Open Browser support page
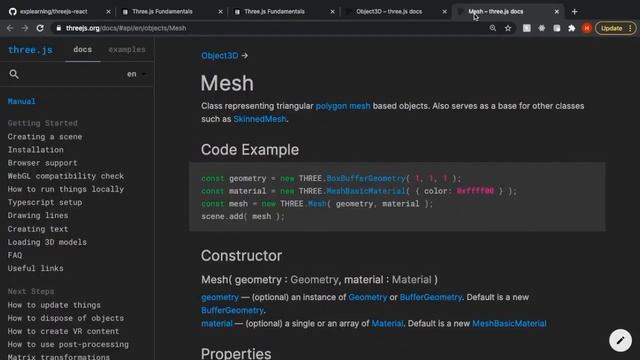This screenshot has height=360, width=640. 42,162
